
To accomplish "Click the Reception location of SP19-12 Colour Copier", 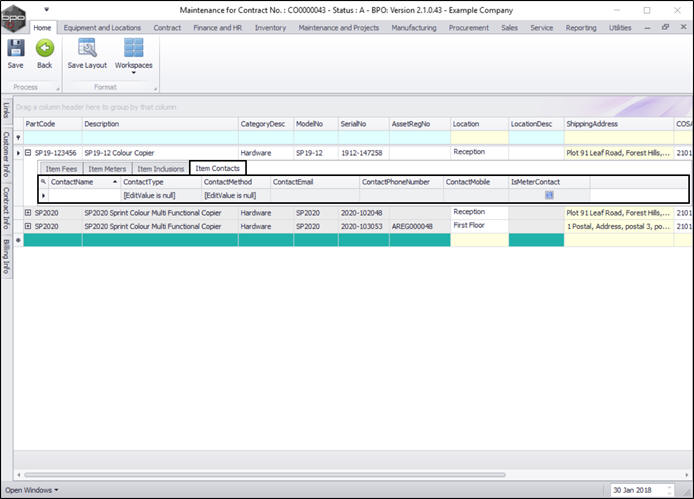I will 479,152.
